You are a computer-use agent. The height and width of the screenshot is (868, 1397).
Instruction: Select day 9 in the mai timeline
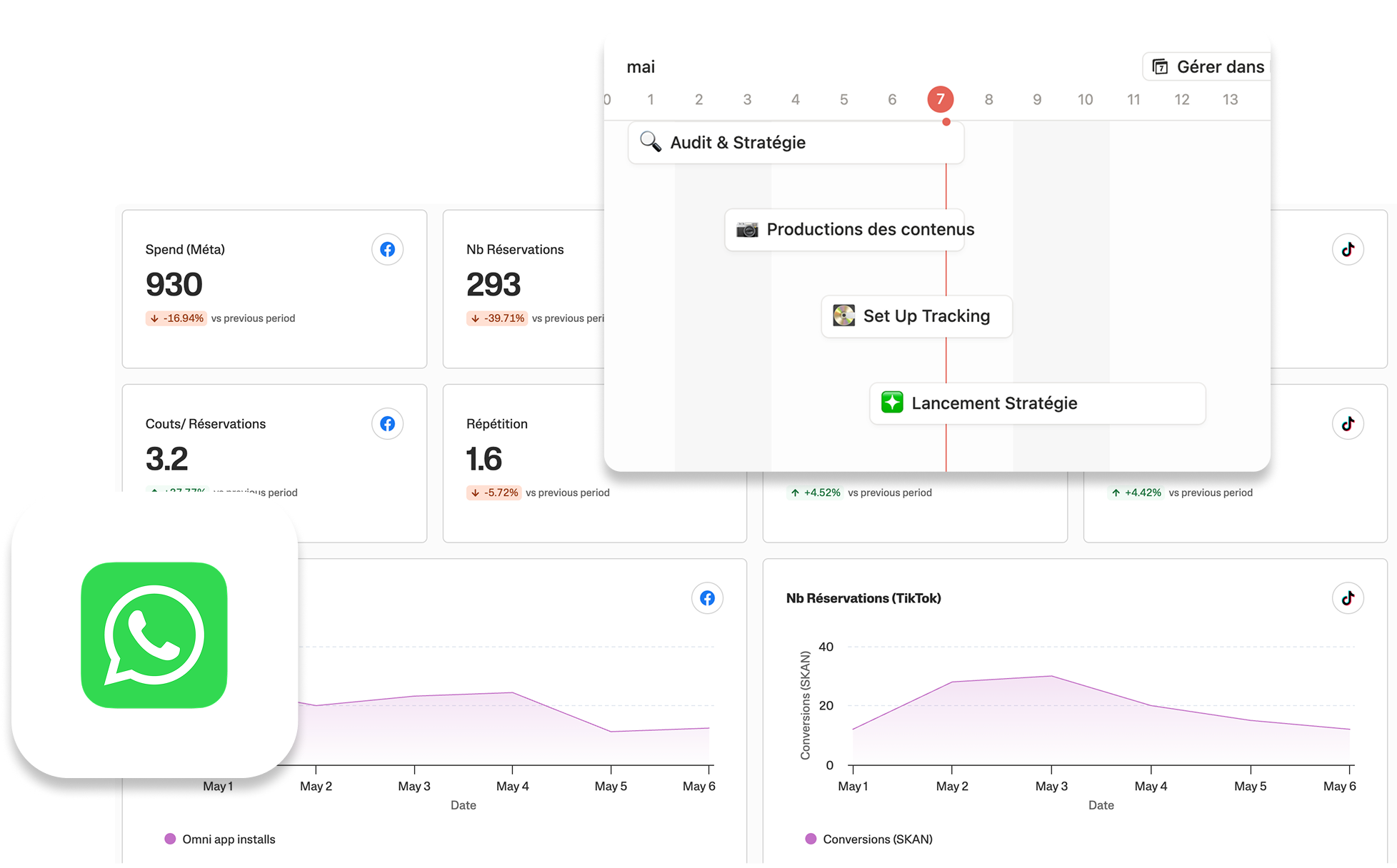coord(1037,100)
